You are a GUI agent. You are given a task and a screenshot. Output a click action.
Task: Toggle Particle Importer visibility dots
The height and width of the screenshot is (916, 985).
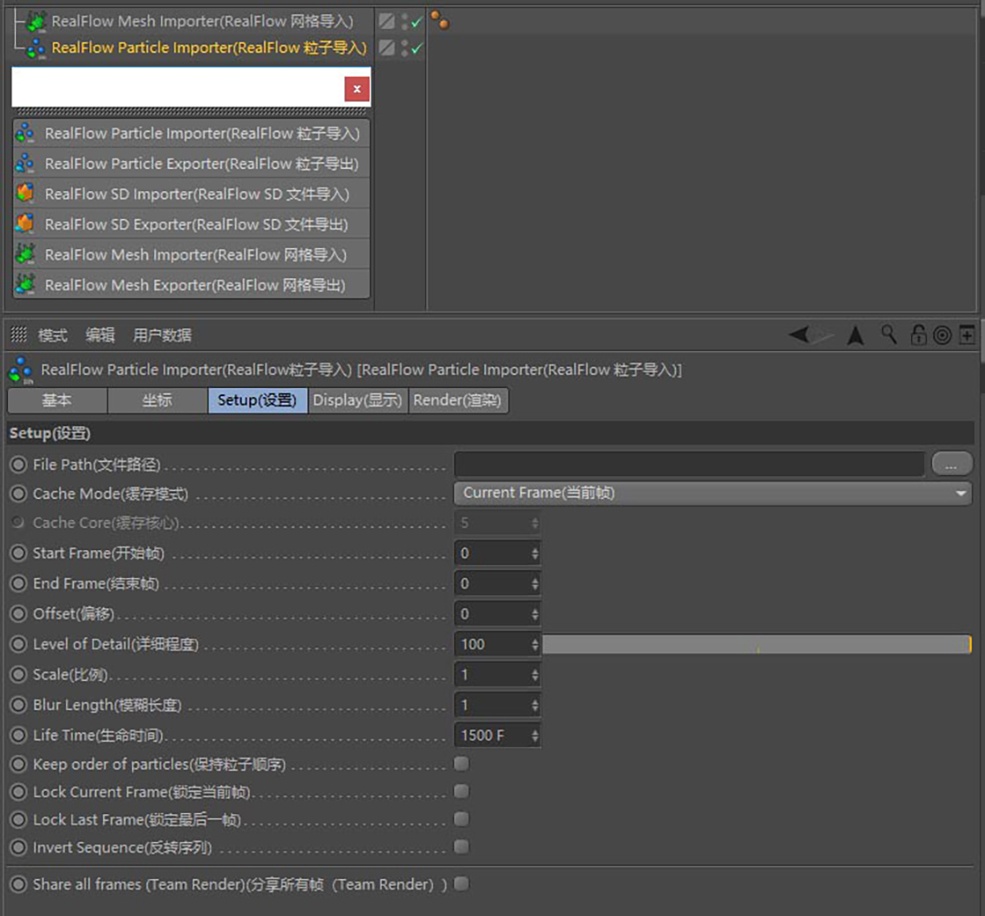[x=405, y=48]
